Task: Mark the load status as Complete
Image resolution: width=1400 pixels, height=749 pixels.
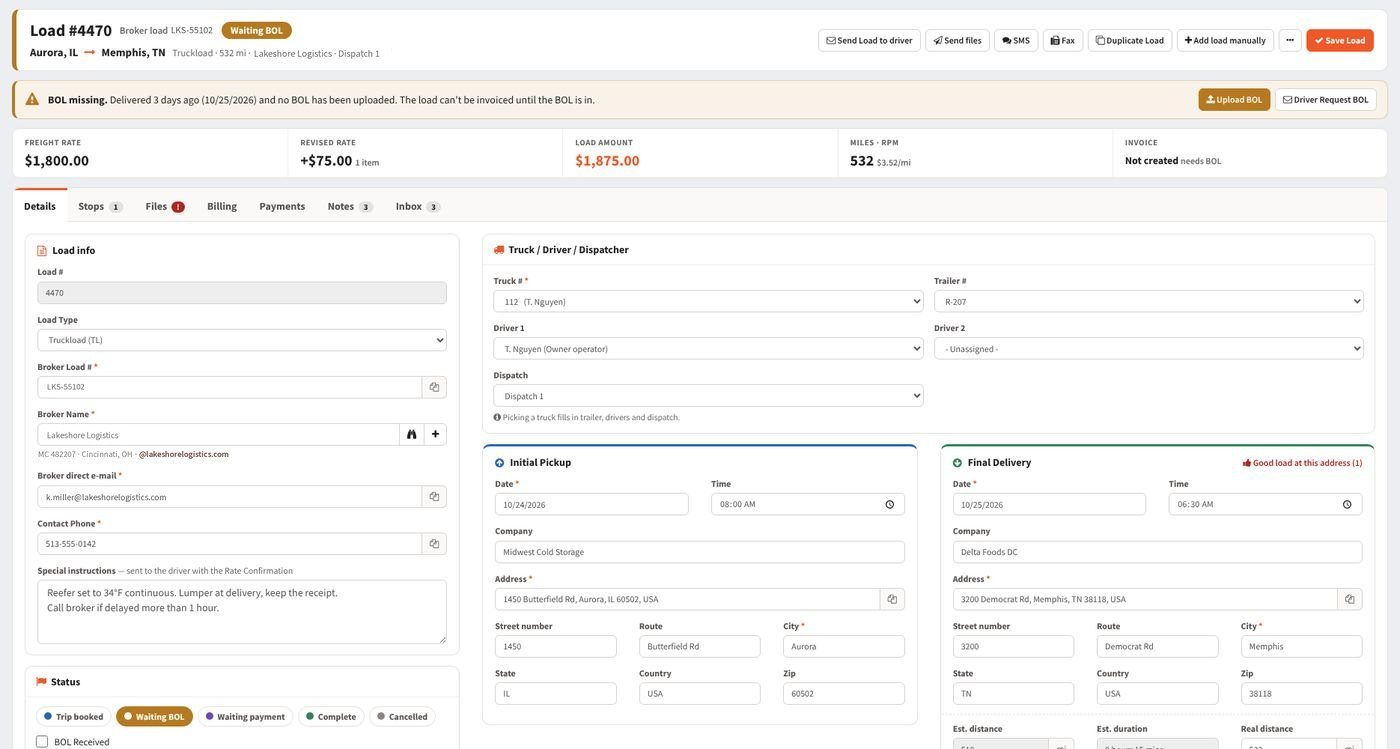Action: 331,717
